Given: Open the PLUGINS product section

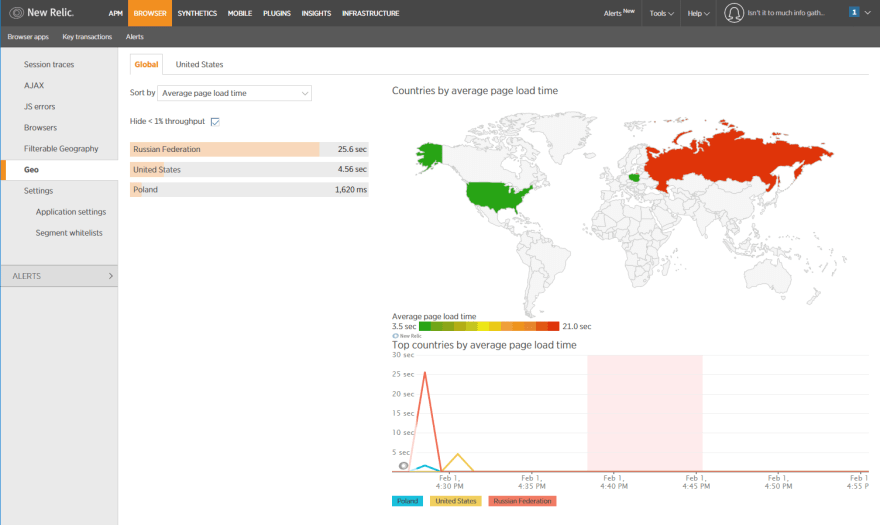Looking at the screenshot, I should point(277,13).
